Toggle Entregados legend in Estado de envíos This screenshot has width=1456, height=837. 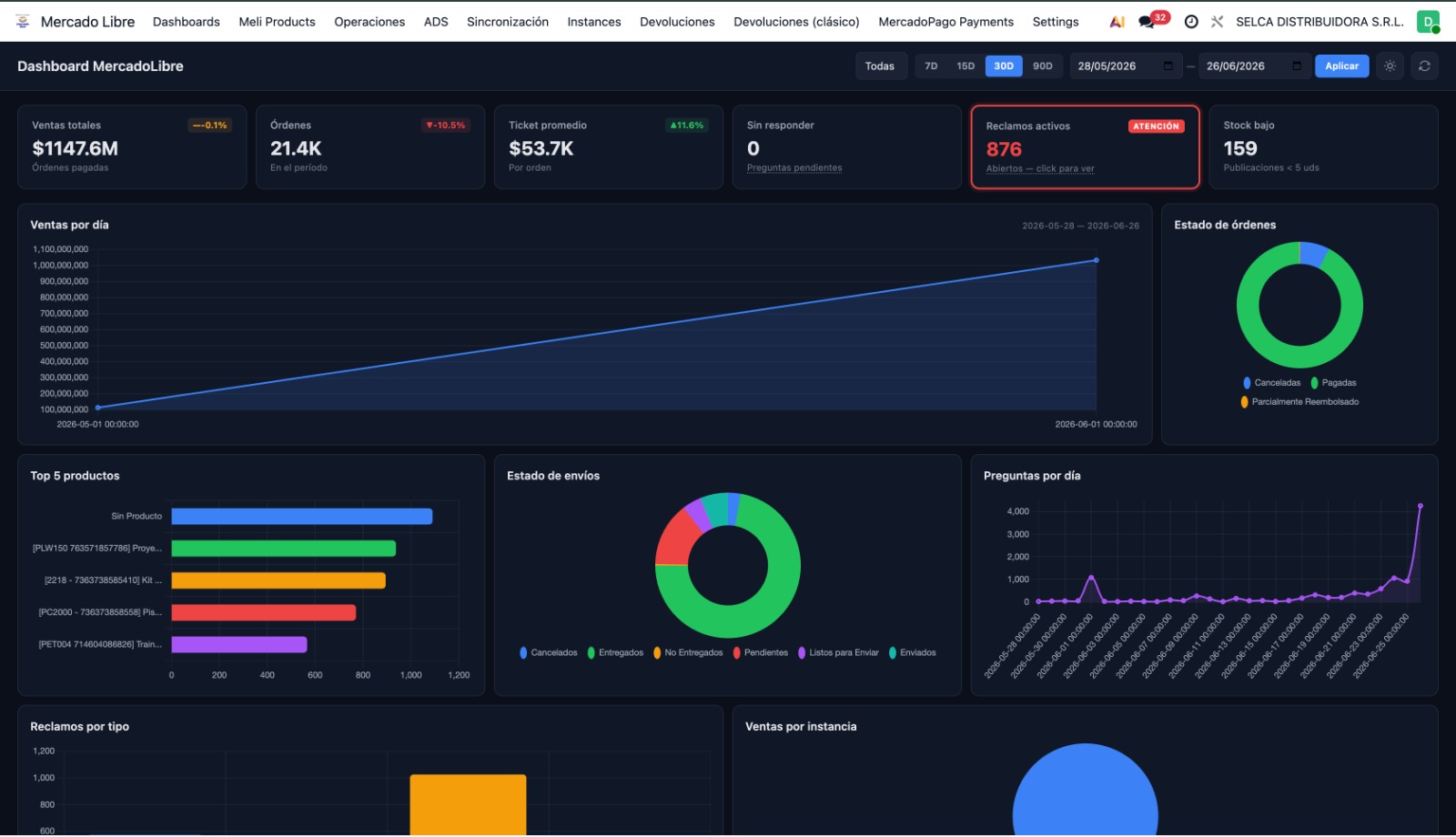click(615, 652)
